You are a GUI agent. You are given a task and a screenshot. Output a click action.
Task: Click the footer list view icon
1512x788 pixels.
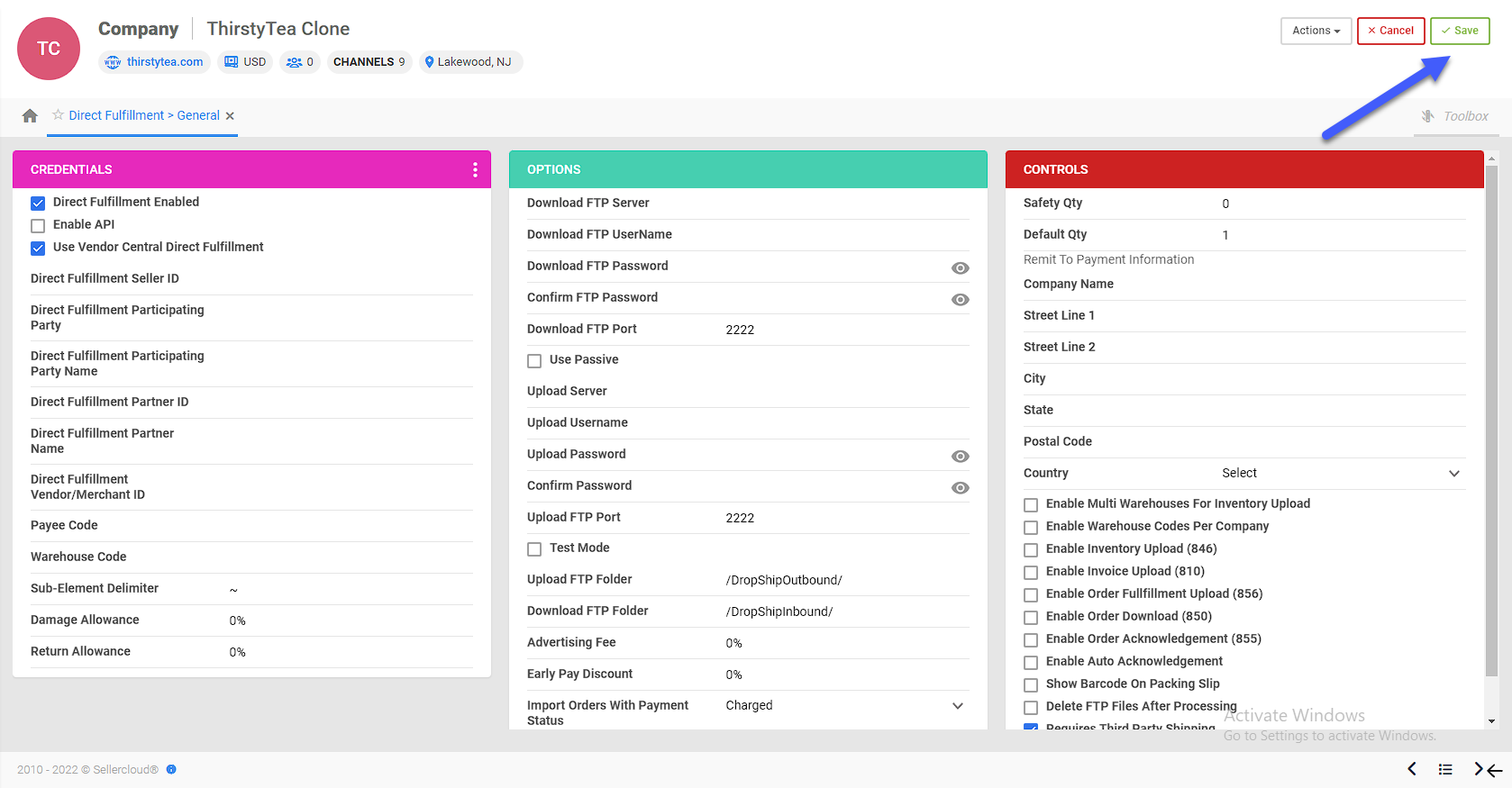pos(1445,769)
